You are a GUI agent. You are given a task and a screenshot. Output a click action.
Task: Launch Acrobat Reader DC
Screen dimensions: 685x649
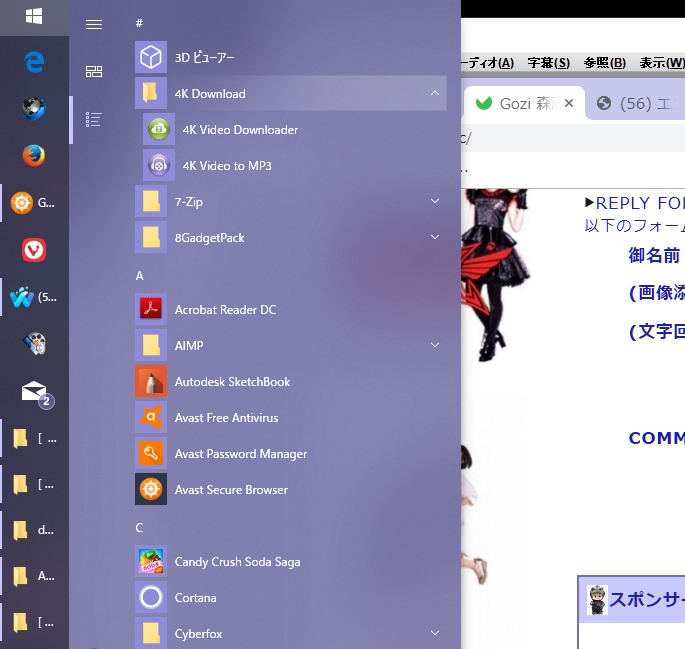tap(225, 310)
